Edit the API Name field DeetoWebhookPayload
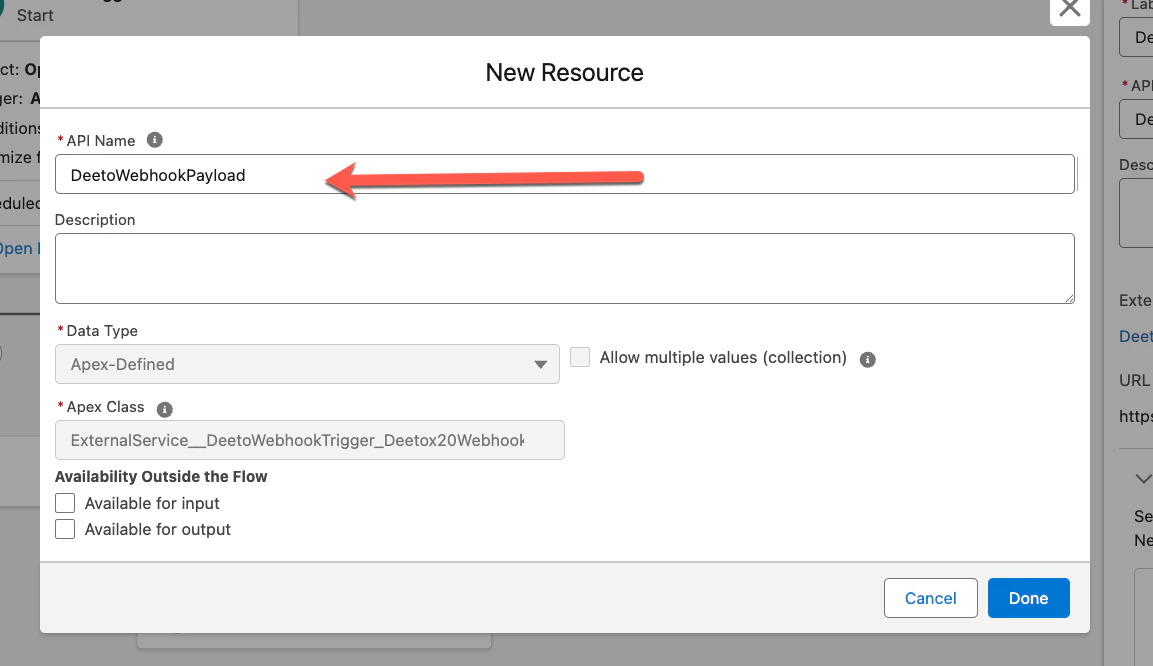 click(565, 174)
